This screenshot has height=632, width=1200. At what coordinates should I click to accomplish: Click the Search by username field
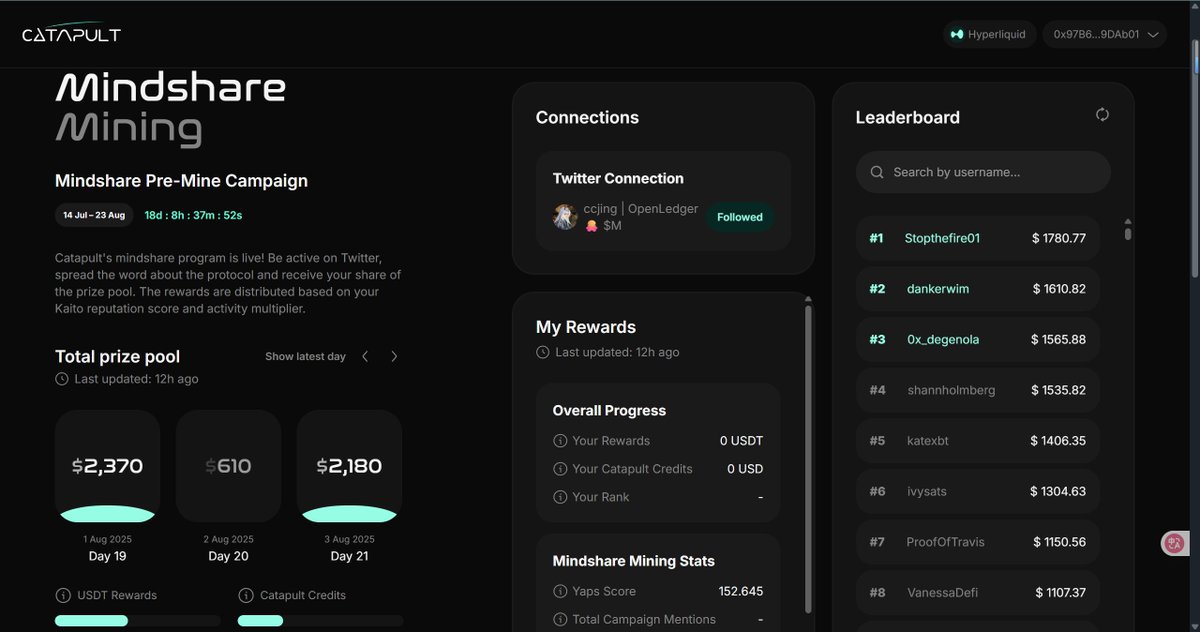(x=983, y=172)
